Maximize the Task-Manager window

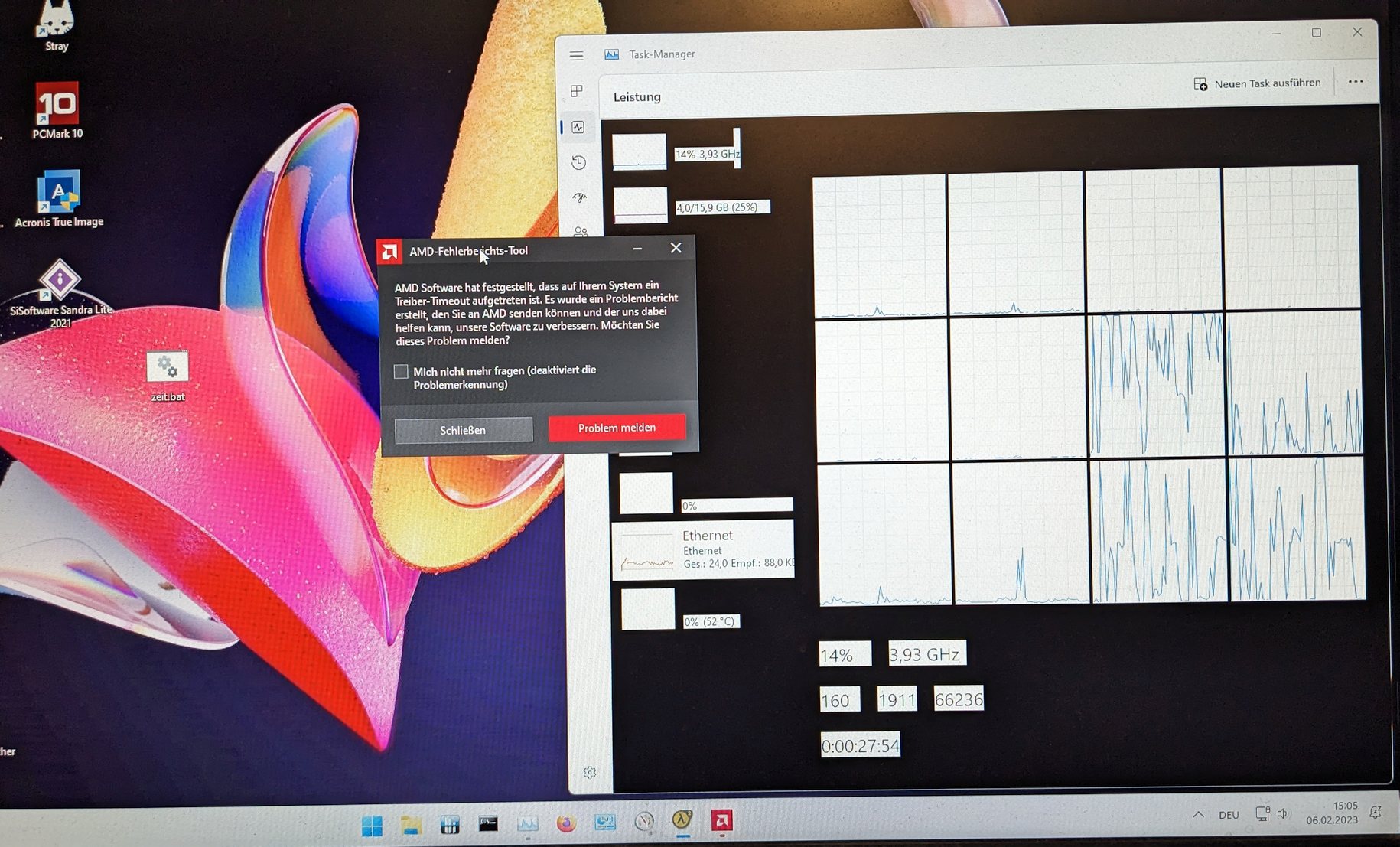(1316, 33)
